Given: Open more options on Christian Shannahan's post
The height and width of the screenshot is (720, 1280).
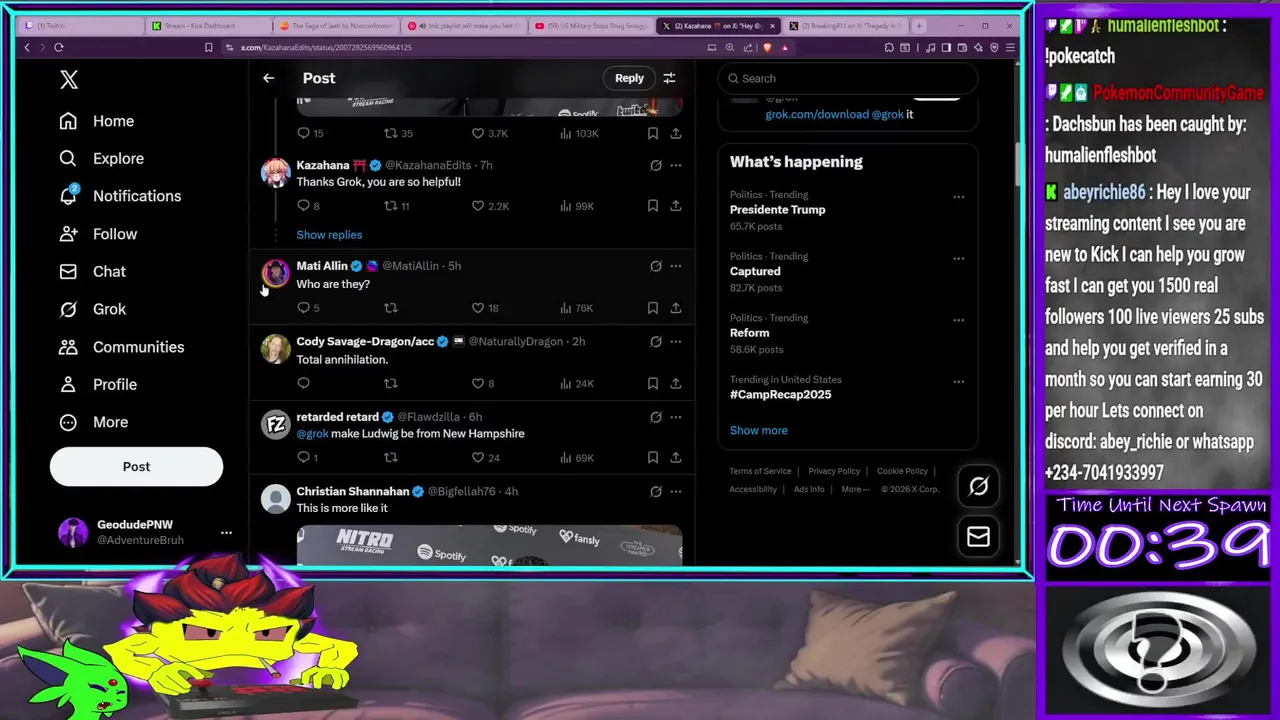Looking at the screenshot, I should click(x=676, y=491).
